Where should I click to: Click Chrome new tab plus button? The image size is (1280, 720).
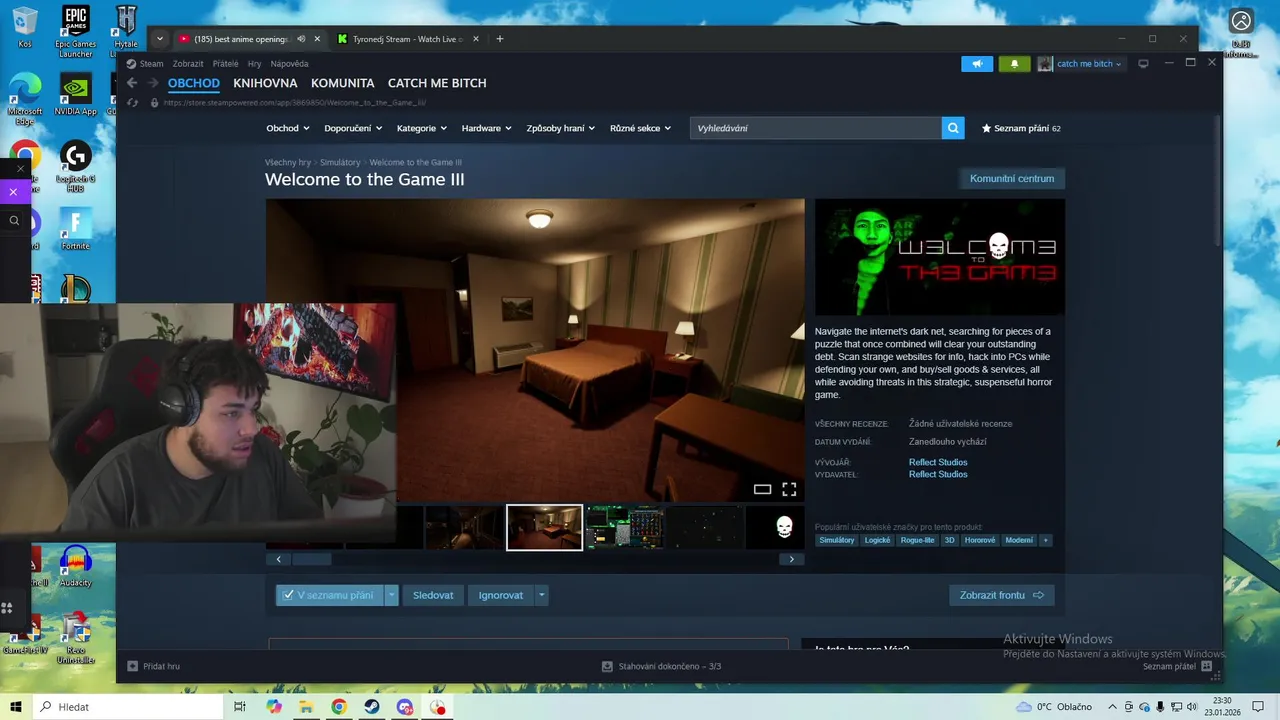[500, 39]
